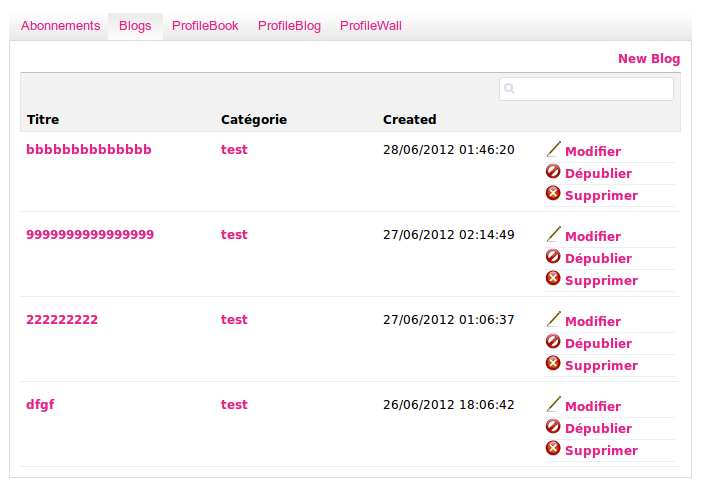Image resolution: width=704 pixels, height=490 pixels.
Task: Open the ProfileBook tab
Action: click(x=205, y=26)
